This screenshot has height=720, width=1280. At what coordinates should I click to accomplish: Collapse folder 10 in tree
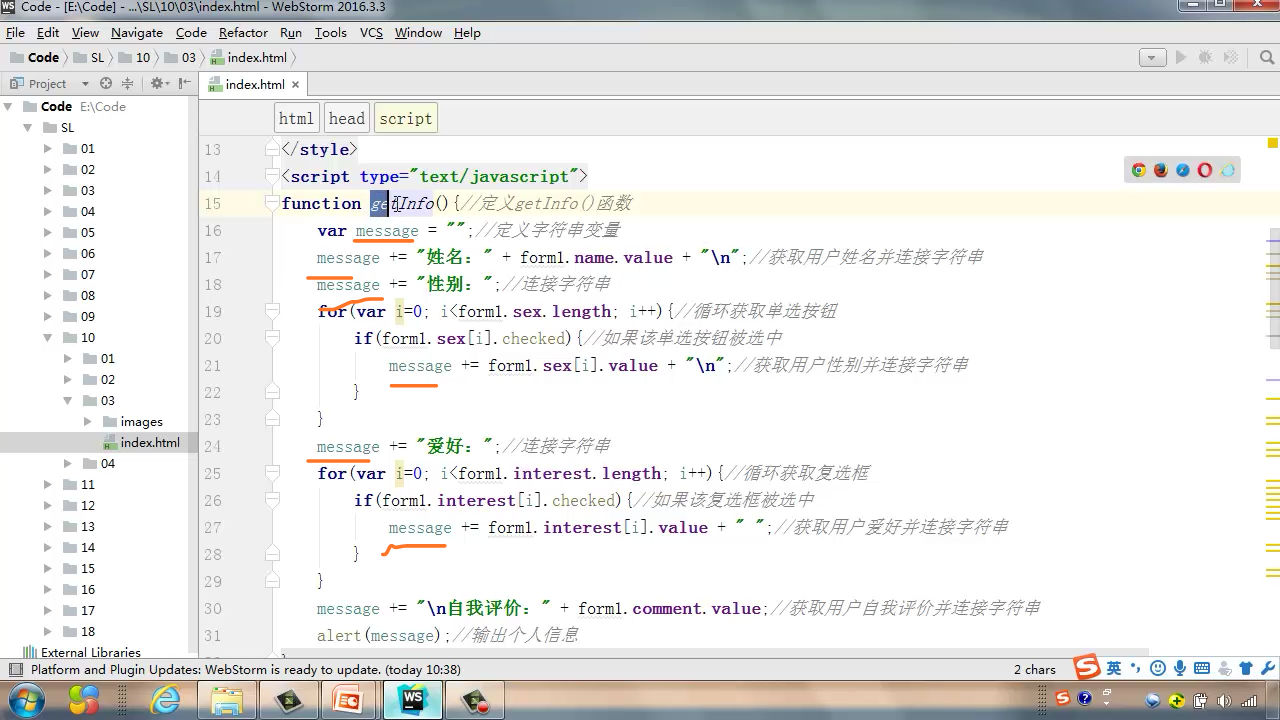47,338
